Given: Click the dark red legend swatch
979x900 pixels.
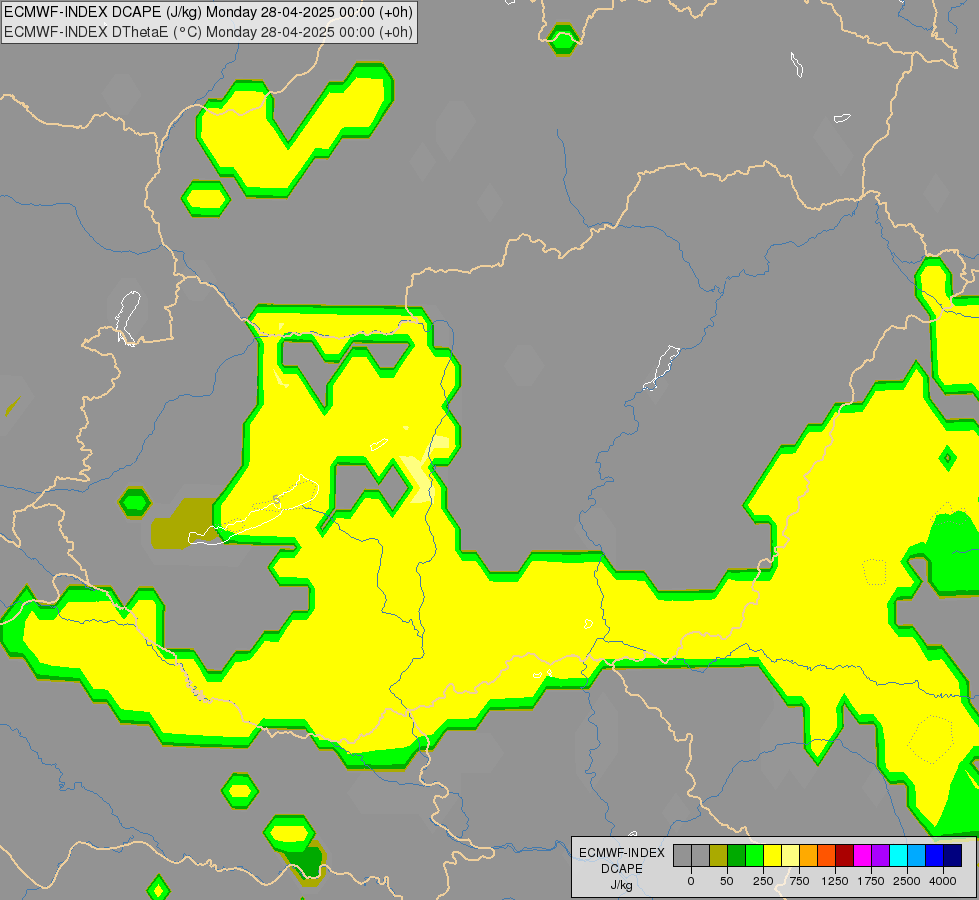Looking at the screenshot, I should (x=845, y=855).
